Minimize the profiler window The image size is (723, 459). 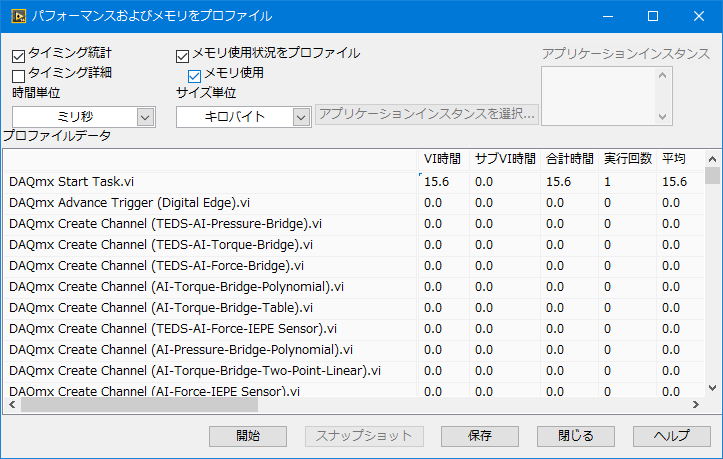click(608, 16)
